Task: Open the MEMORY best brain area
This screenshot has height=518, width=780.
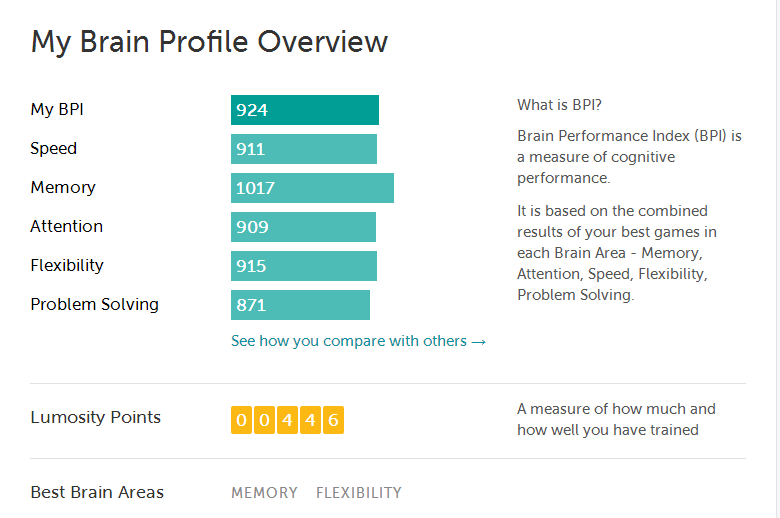Action: tap(264, 493)
